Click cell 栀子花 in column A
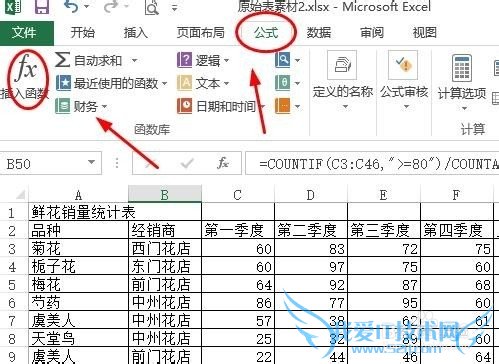 point(79,266)
